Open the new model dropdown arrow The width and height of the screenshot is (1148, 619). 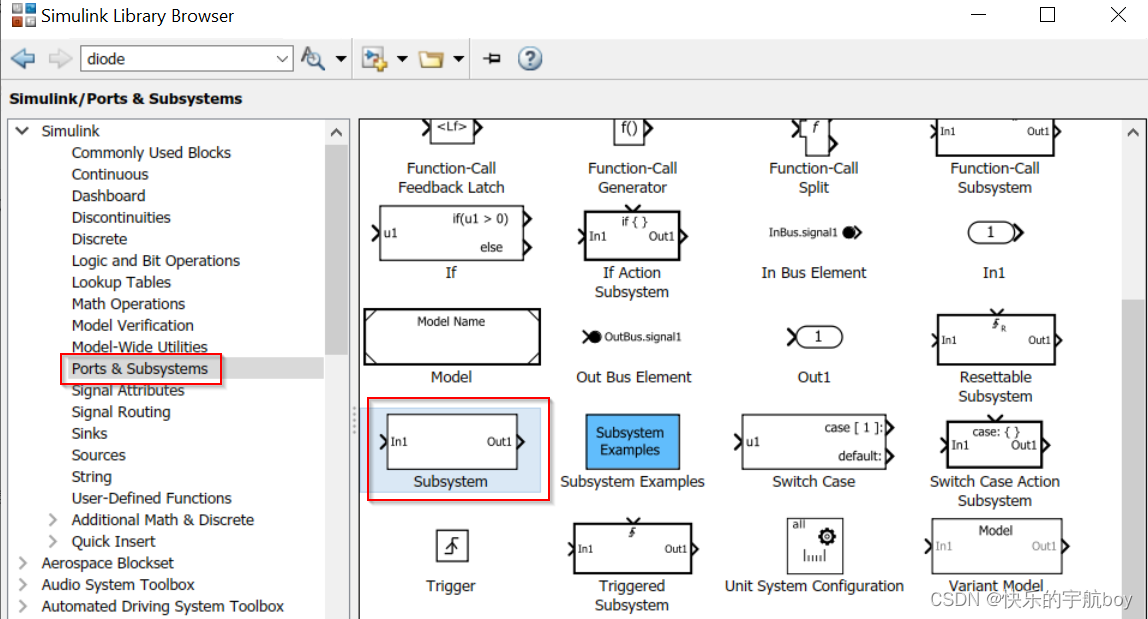coord(402,59)
